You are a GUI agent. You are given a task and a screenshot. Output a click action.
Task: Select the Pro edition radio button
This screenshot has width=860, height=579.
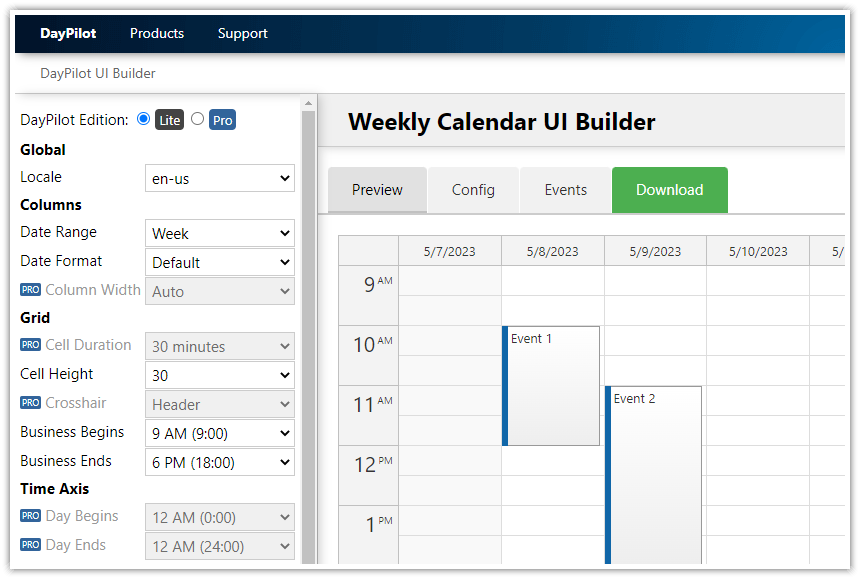[197, 119]
